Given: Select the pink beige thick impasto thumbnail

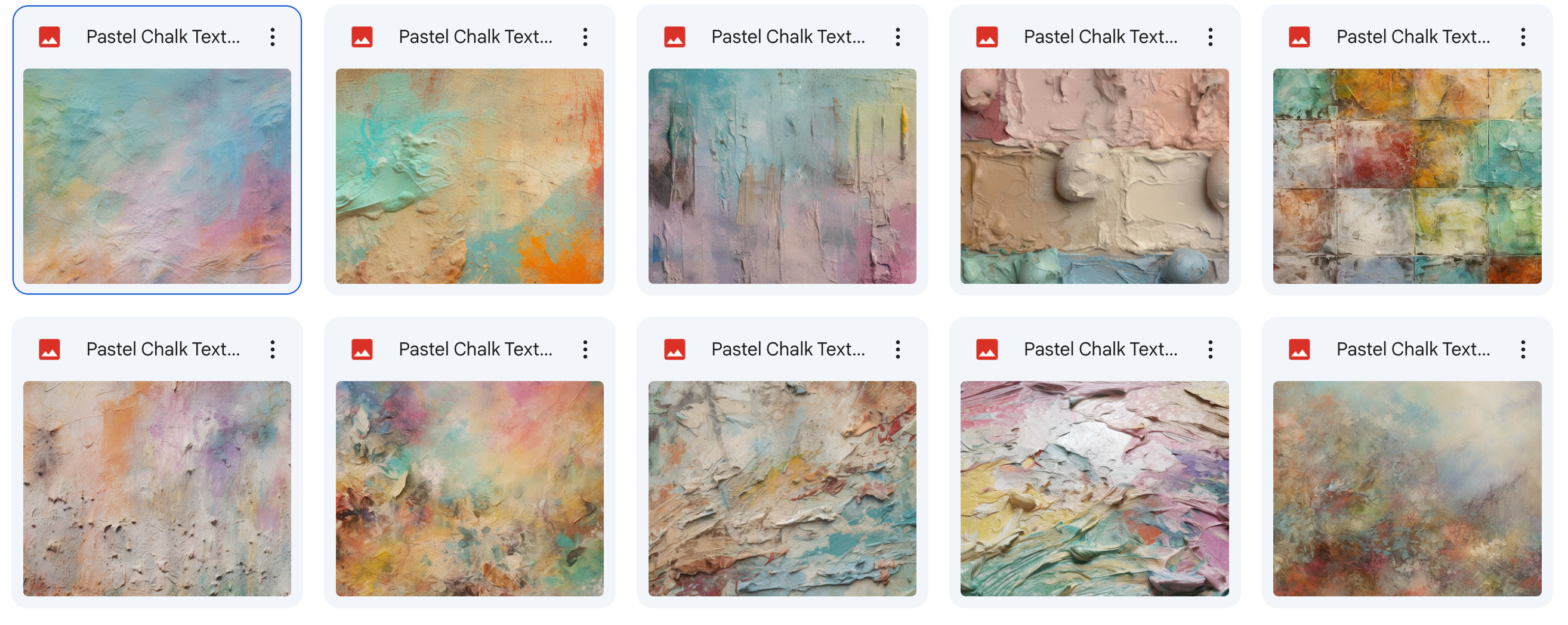Looking at the screenshot, I should pos(1094,176).
